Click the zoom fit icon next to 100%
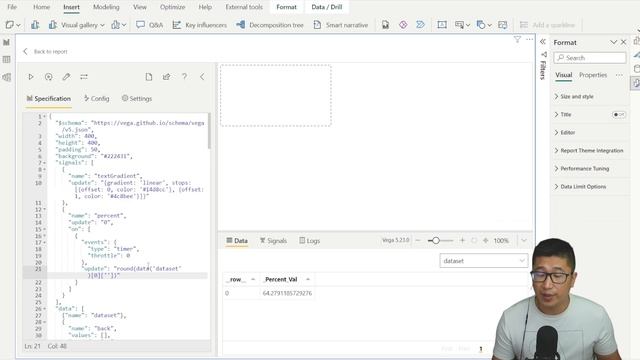Viewport: 640px width, 360px height. point(486,241)
